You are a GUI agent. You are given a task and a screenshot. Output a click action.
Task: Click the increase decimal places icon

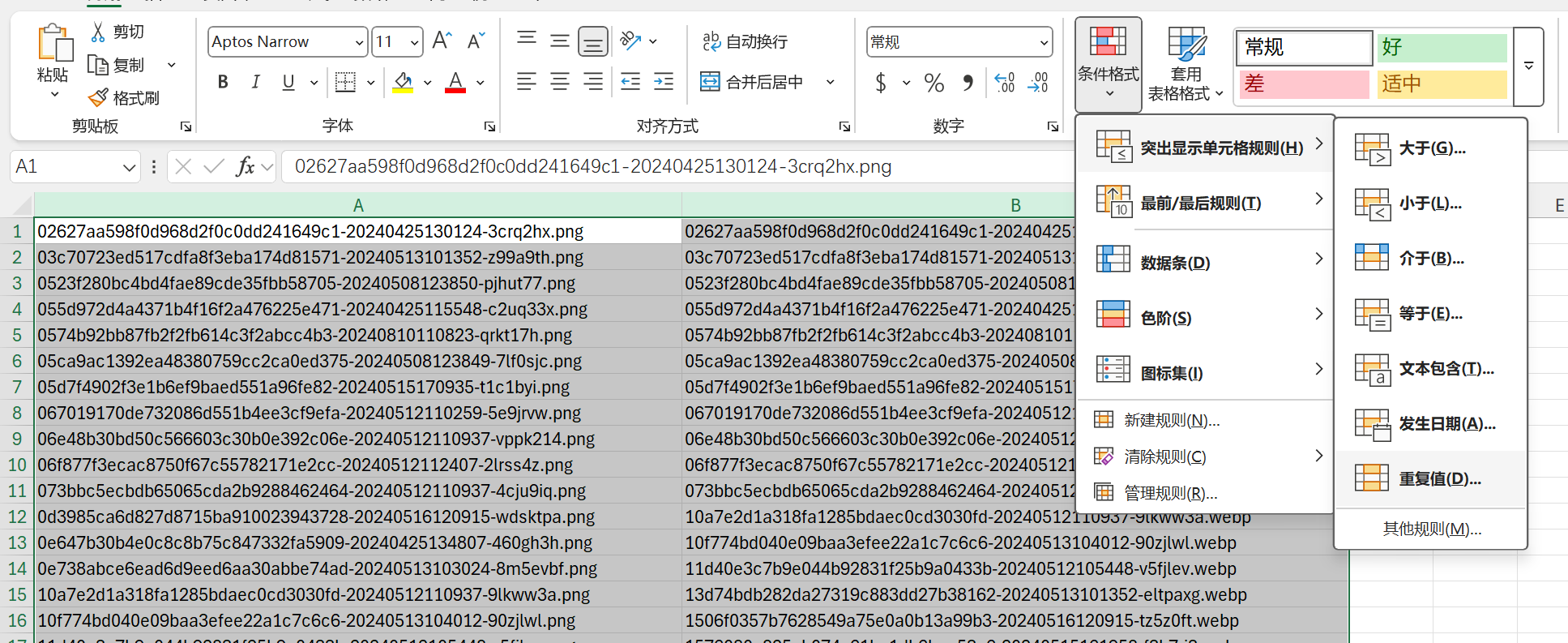(1005, 82)
